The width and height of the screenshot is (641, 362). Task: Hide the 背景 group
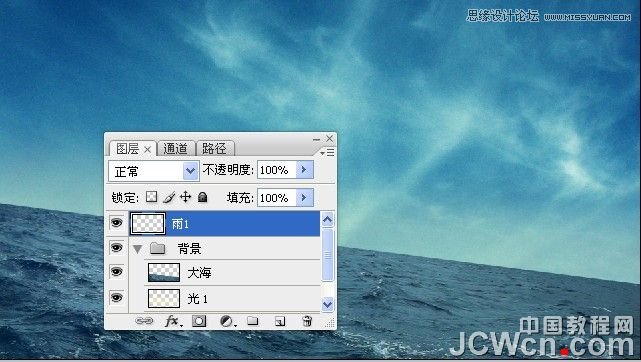point(117,248)
